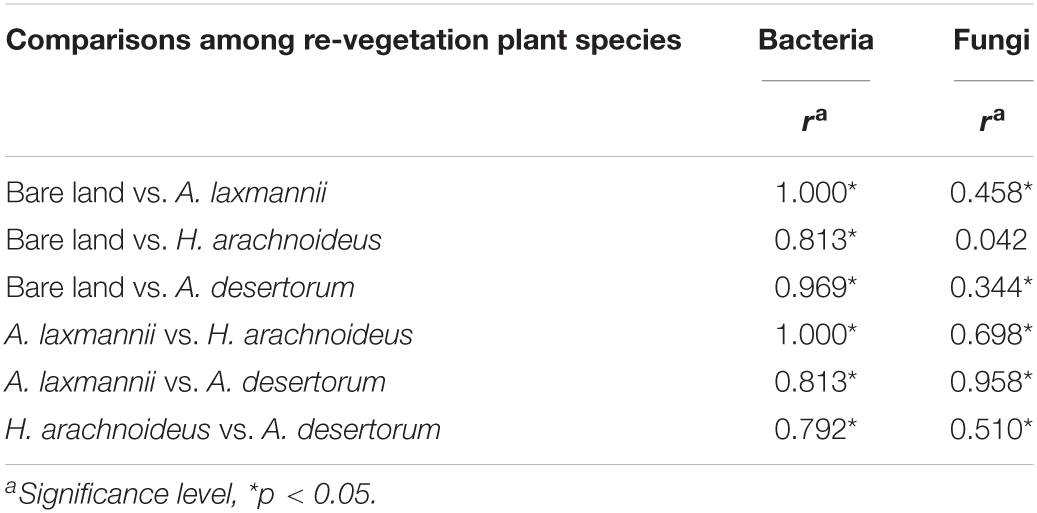
Task: Click the 0.698* fungi value
Action: coord(991,335)
